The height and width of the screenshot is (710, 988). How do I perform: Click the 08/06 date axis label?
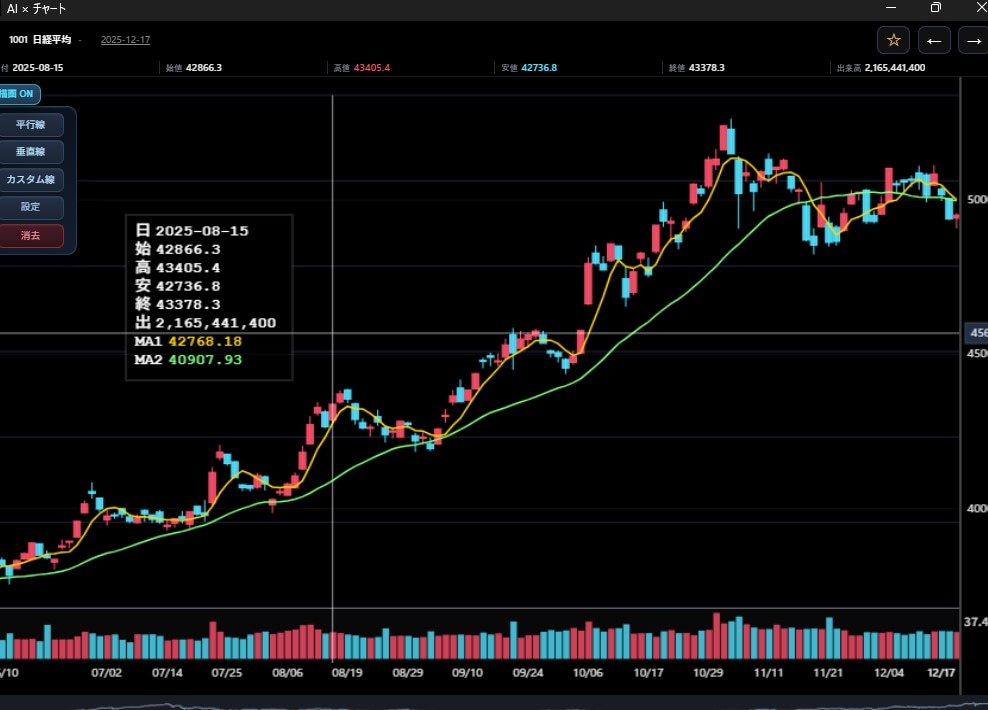(287, 673)
